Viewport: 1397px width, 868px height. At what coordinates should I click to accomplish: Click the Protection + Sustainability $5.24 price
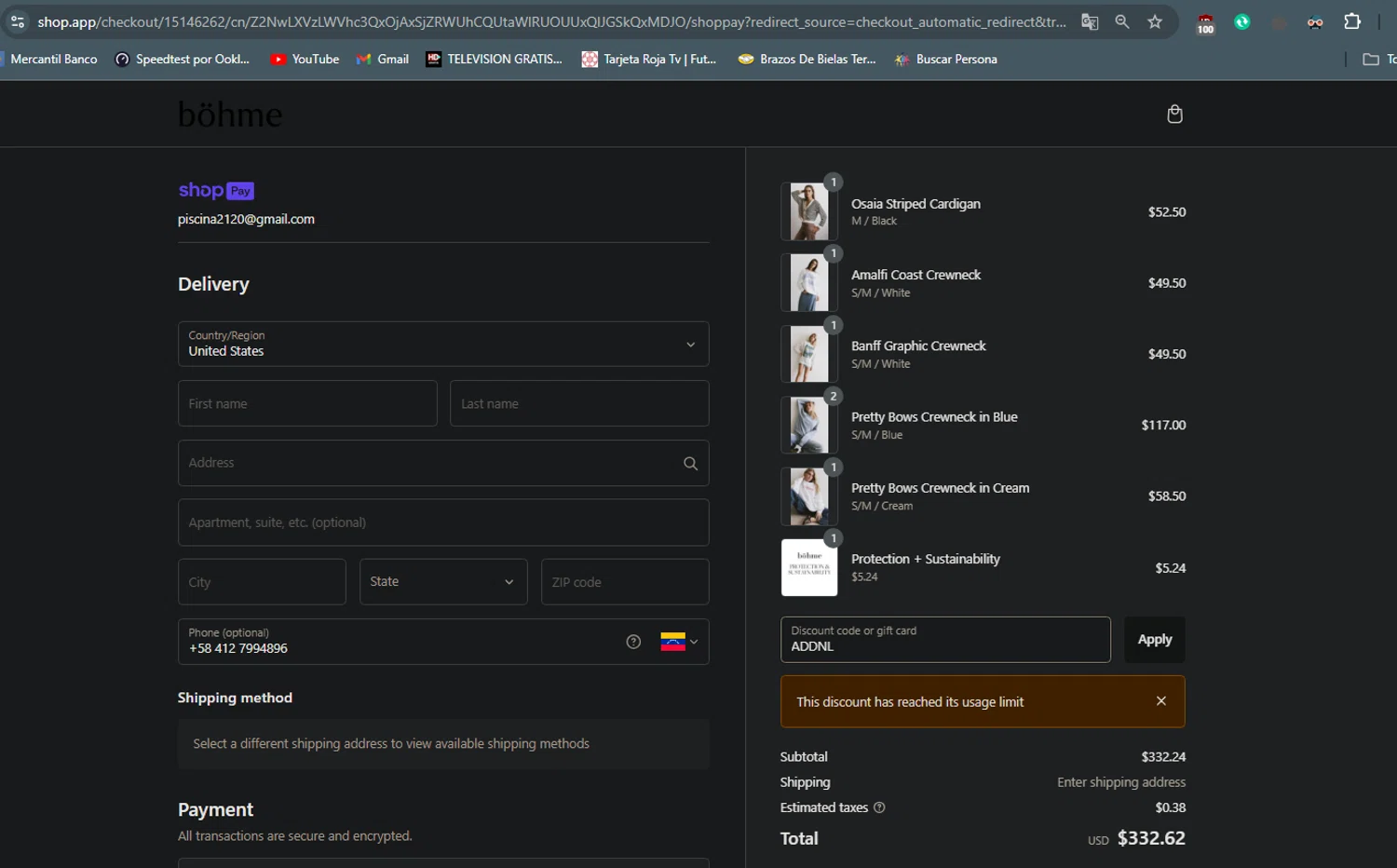tap(1171, 568)
